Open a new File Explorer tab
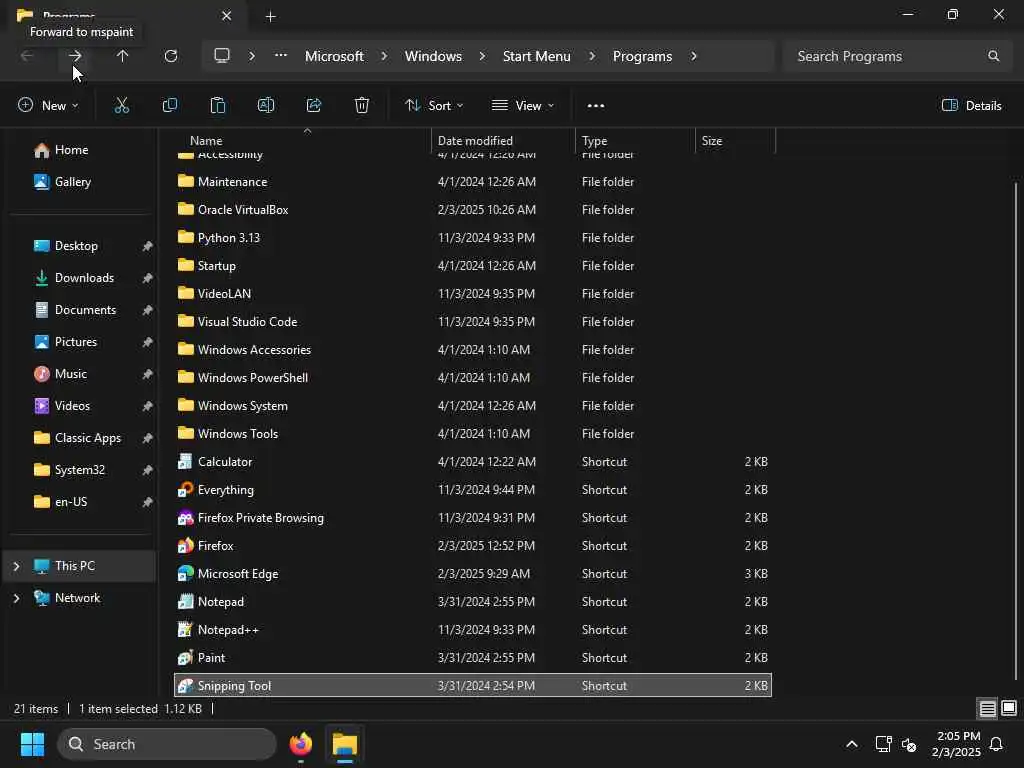 (x=270, y=16)
